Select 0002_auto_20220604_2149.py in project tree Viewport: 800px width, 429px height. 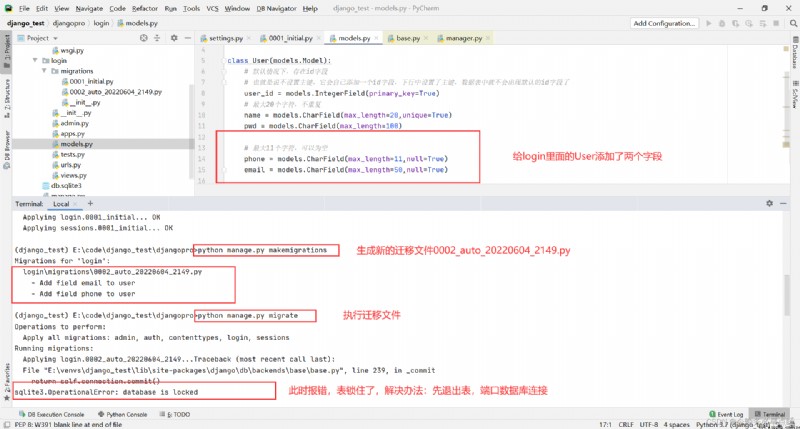point(111,92)
